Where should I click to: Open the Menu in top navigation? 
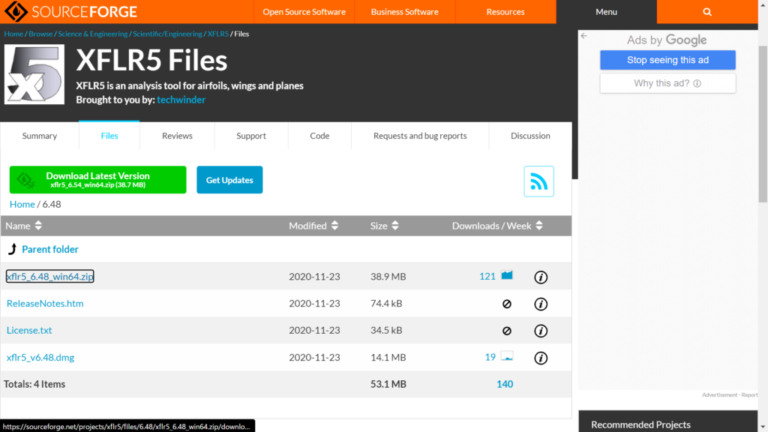click(606, 12)
